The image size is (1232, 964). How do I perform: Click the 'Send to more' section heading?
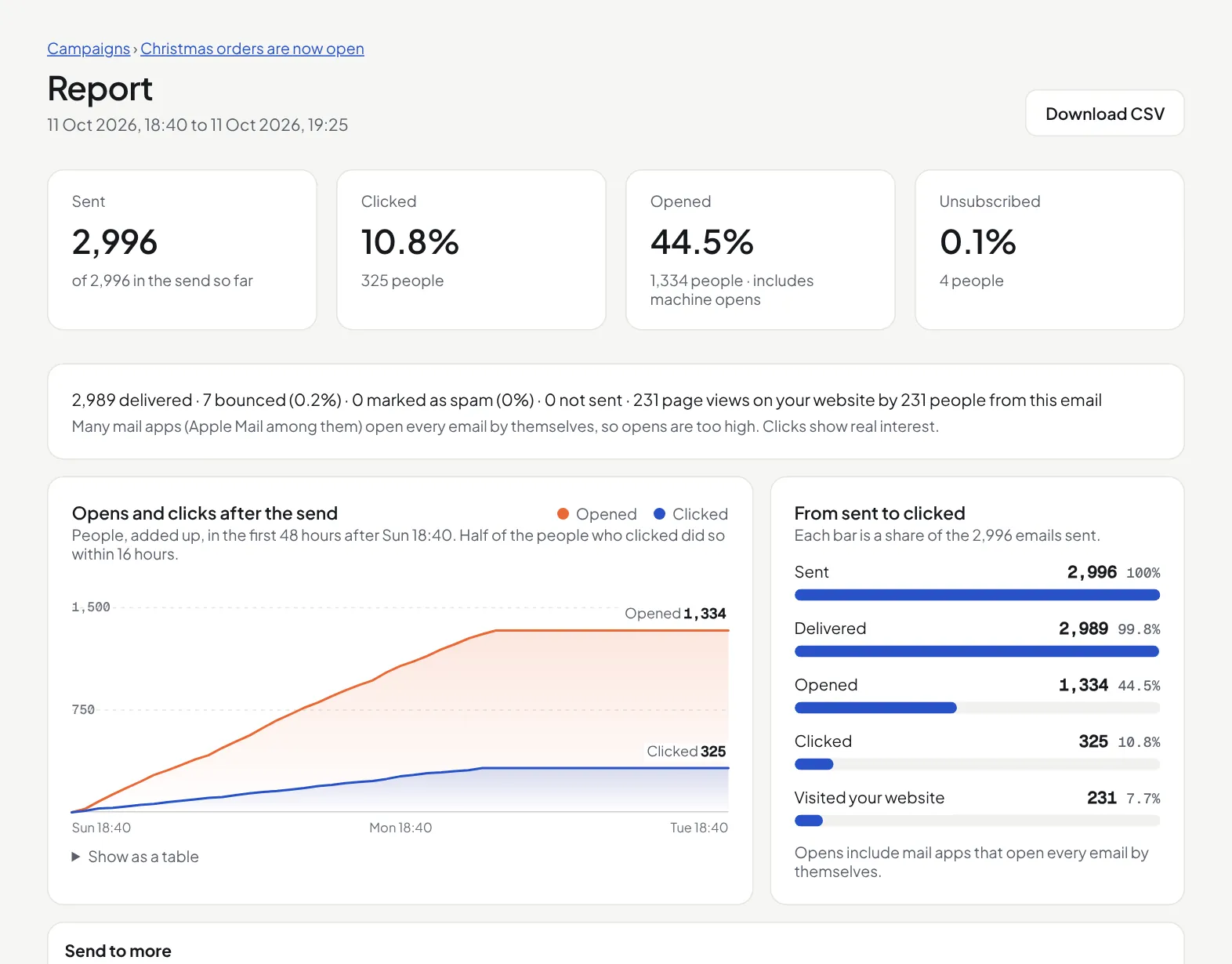click(x=118, y=951)
